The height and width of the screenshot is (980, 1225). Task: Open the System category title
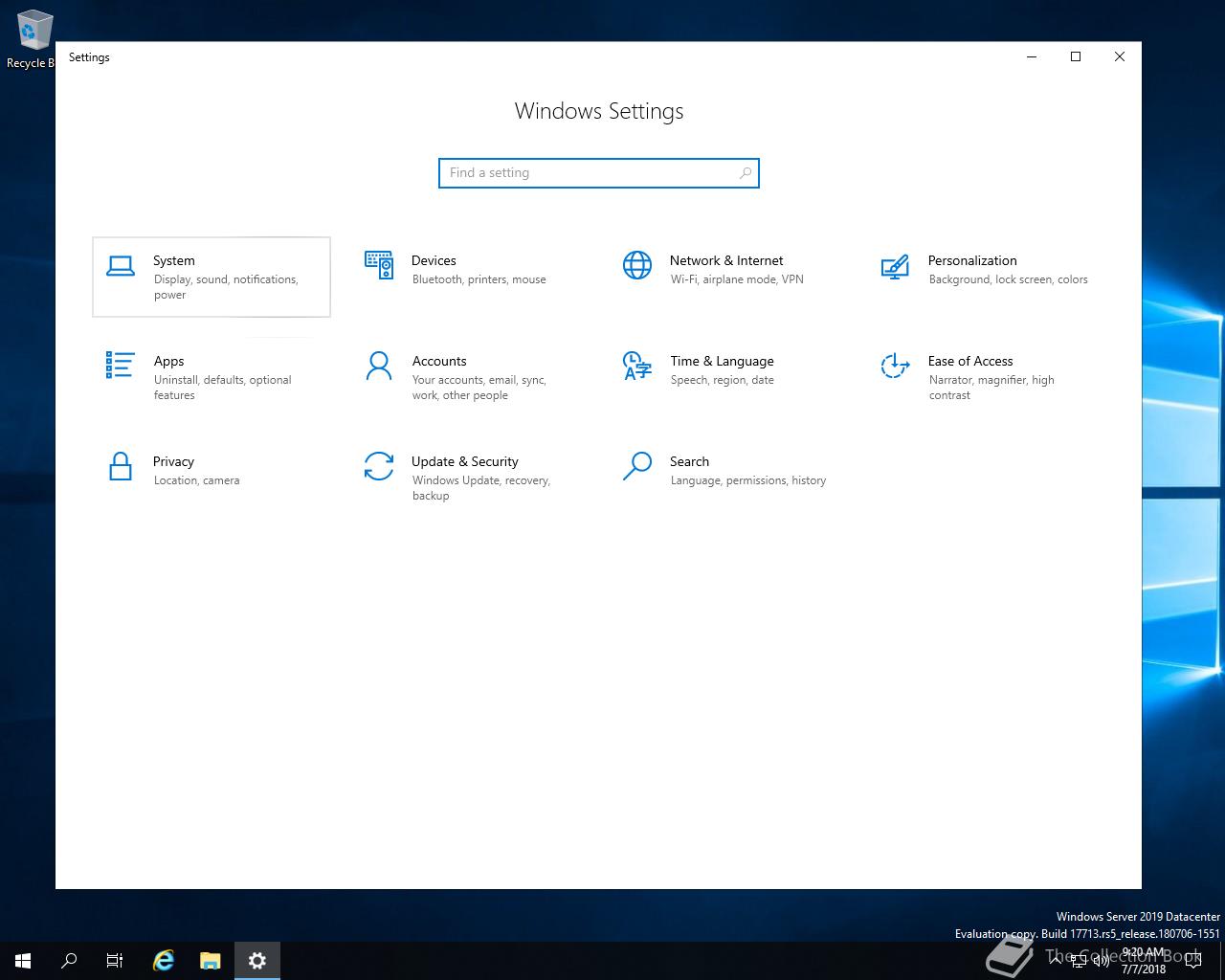(x=174, y=260)
